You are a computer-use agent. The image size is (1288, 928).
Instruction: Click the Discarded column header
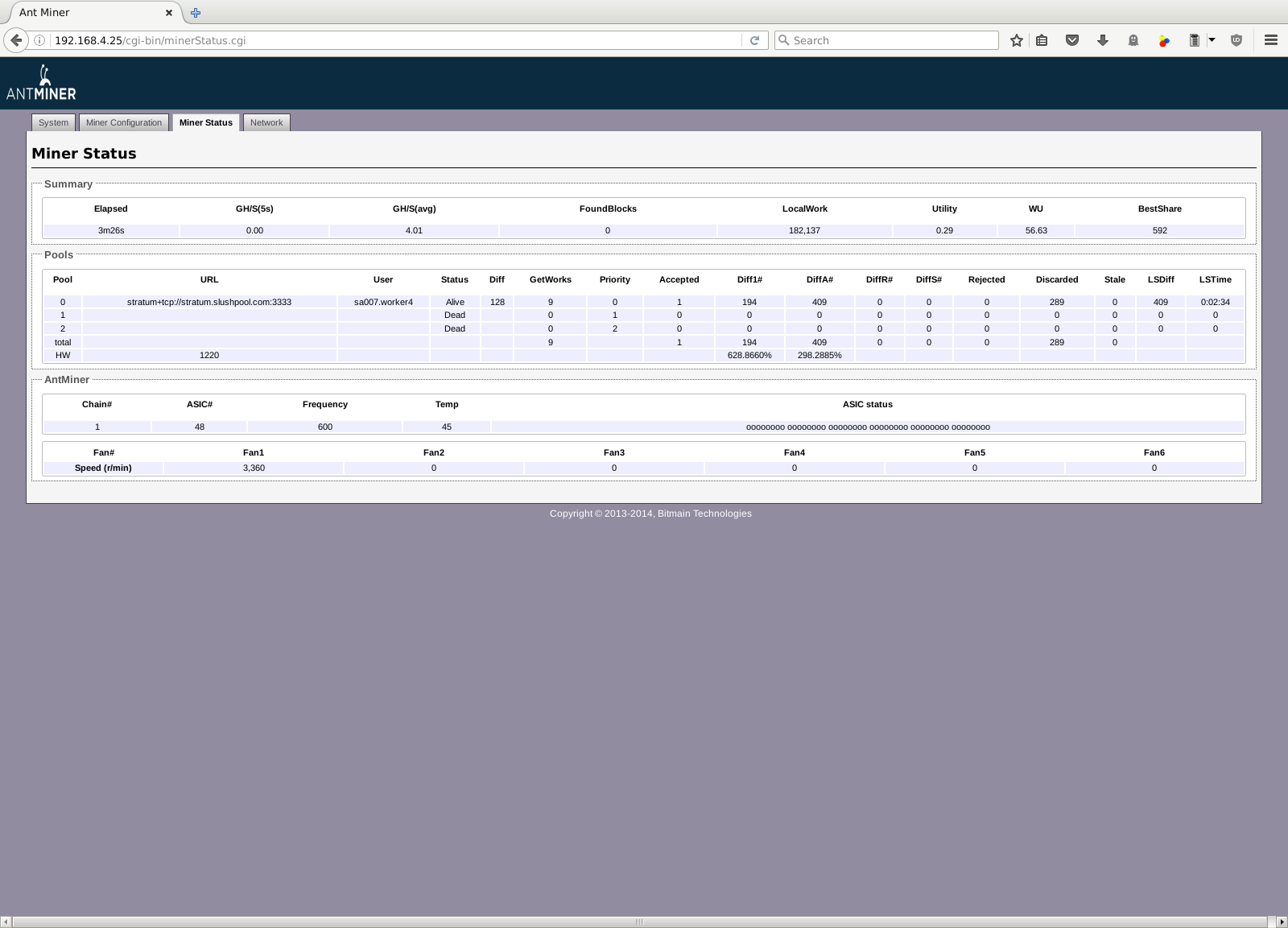point(1057,279)
